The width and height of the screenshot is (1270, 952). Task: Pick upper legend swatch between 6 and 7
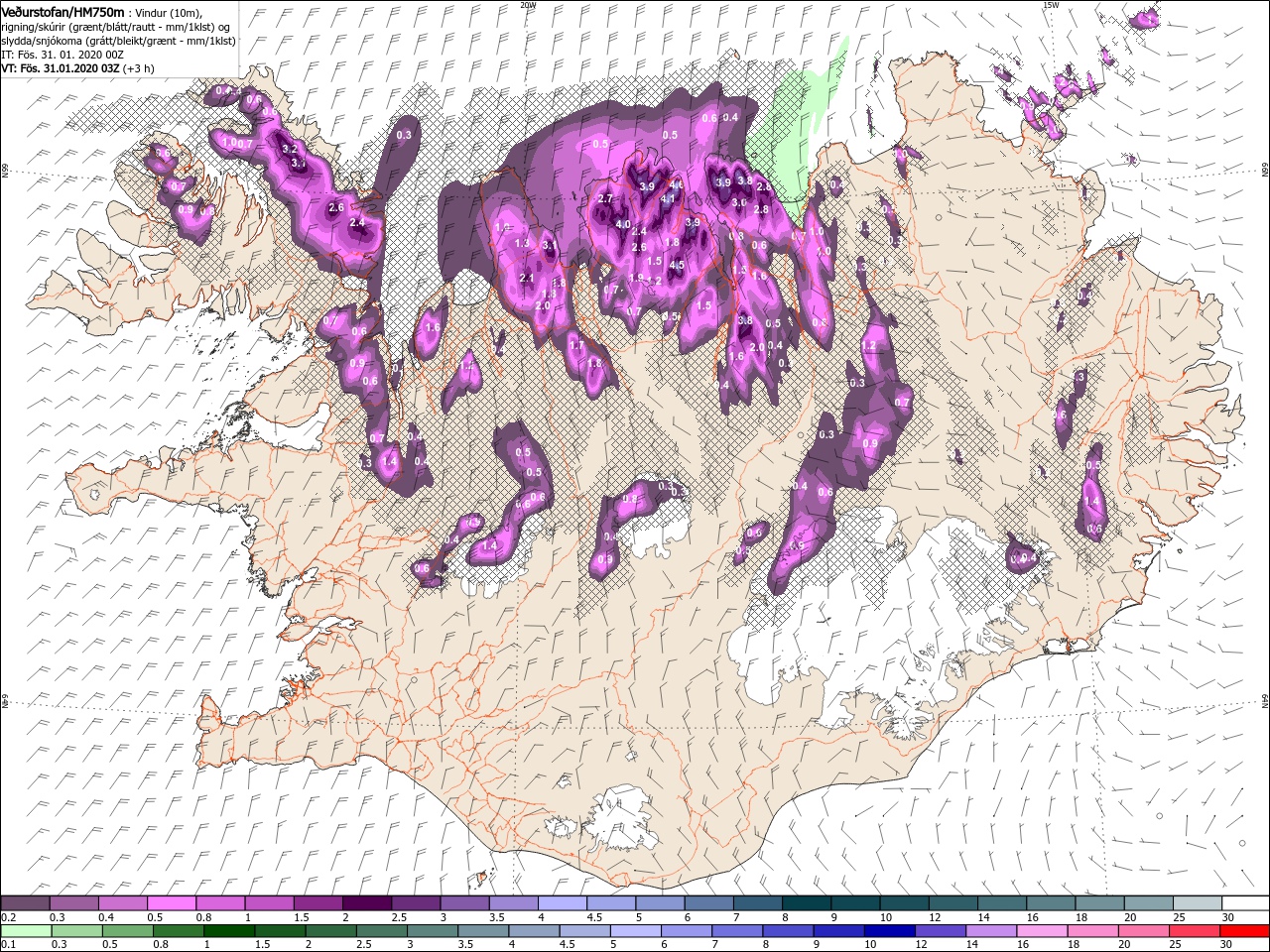708,903
